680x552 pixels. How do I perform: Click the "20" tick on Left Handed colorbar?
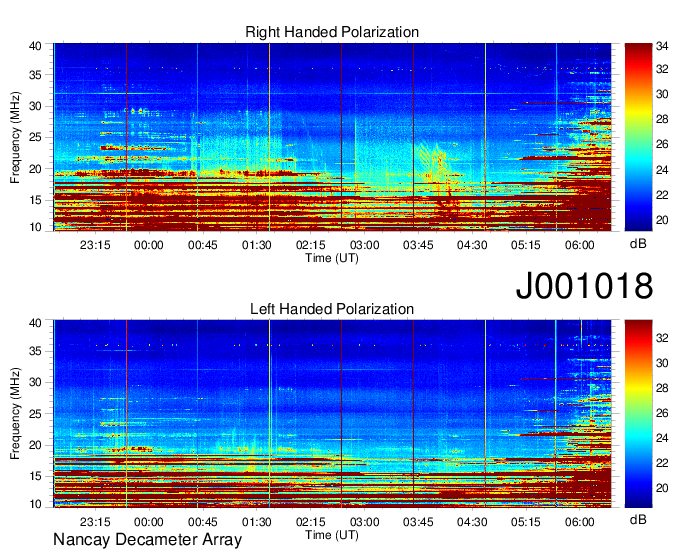coord(662,488)
